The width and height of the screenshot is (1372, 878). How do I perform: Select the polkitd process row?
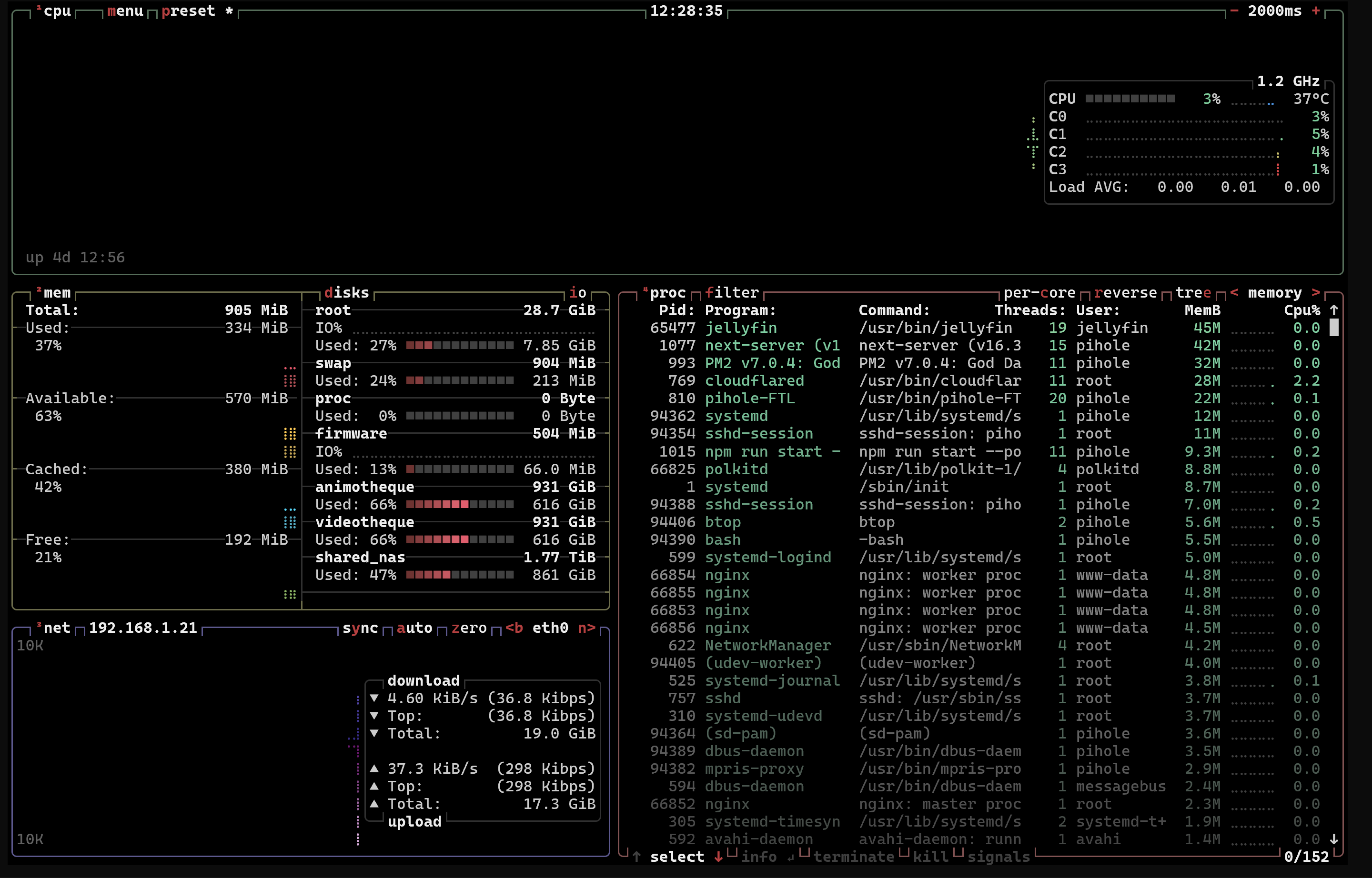(x=985, y=469)
